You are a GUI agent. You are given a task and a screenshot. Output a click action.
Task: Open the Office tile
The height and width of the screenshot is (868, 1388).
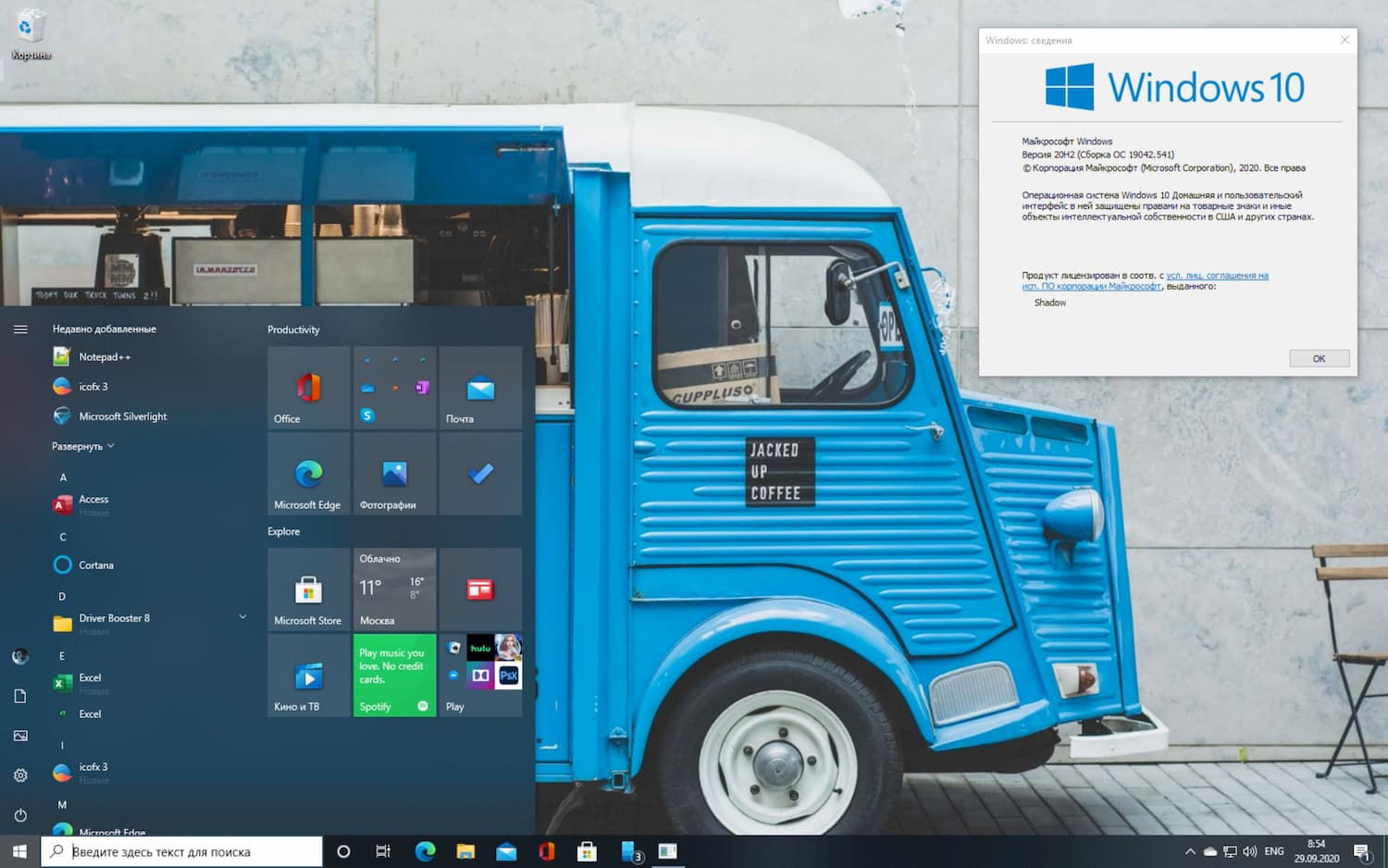click(x=309, y=388)
